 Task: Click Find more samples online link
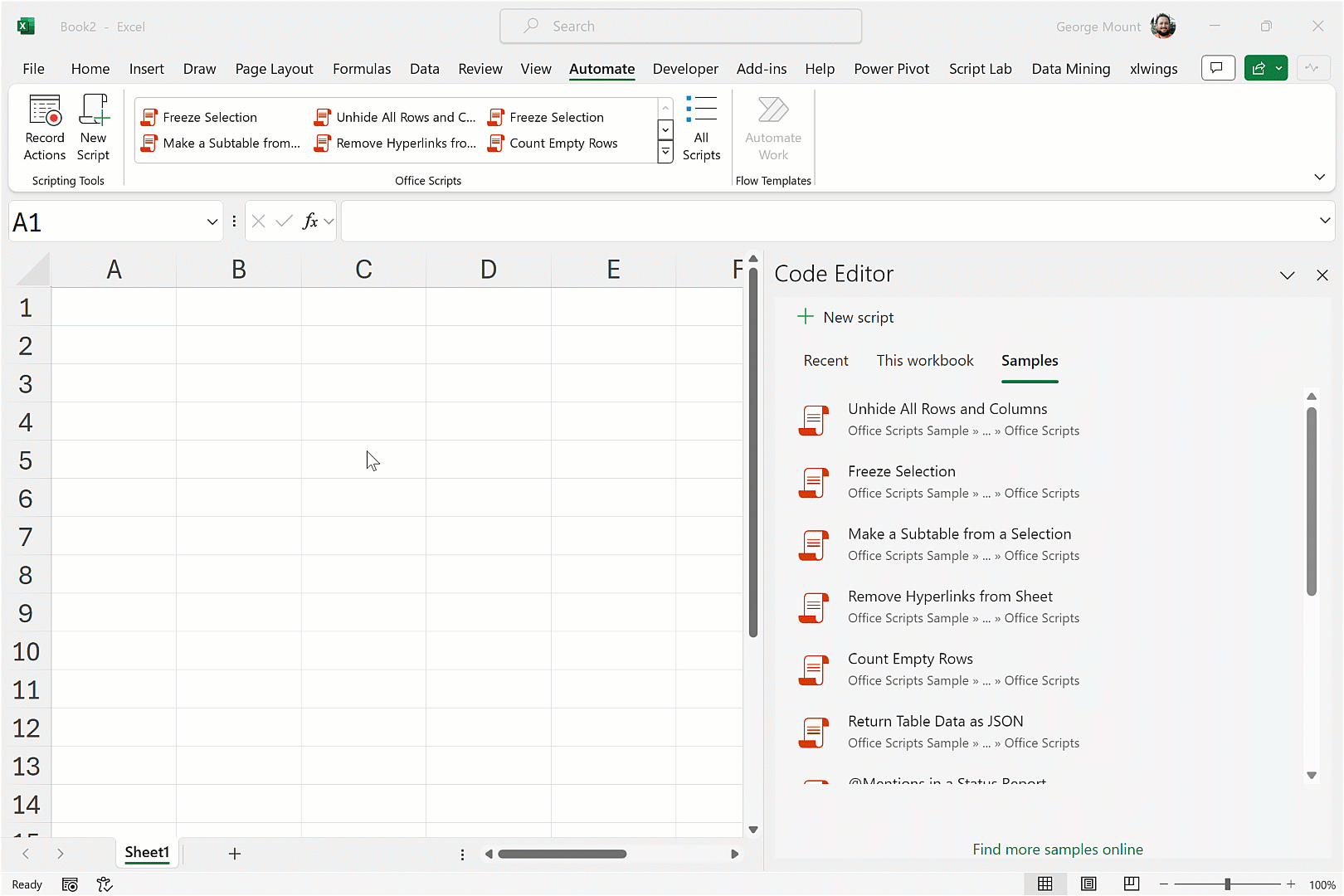click(x=1057, y=850)
